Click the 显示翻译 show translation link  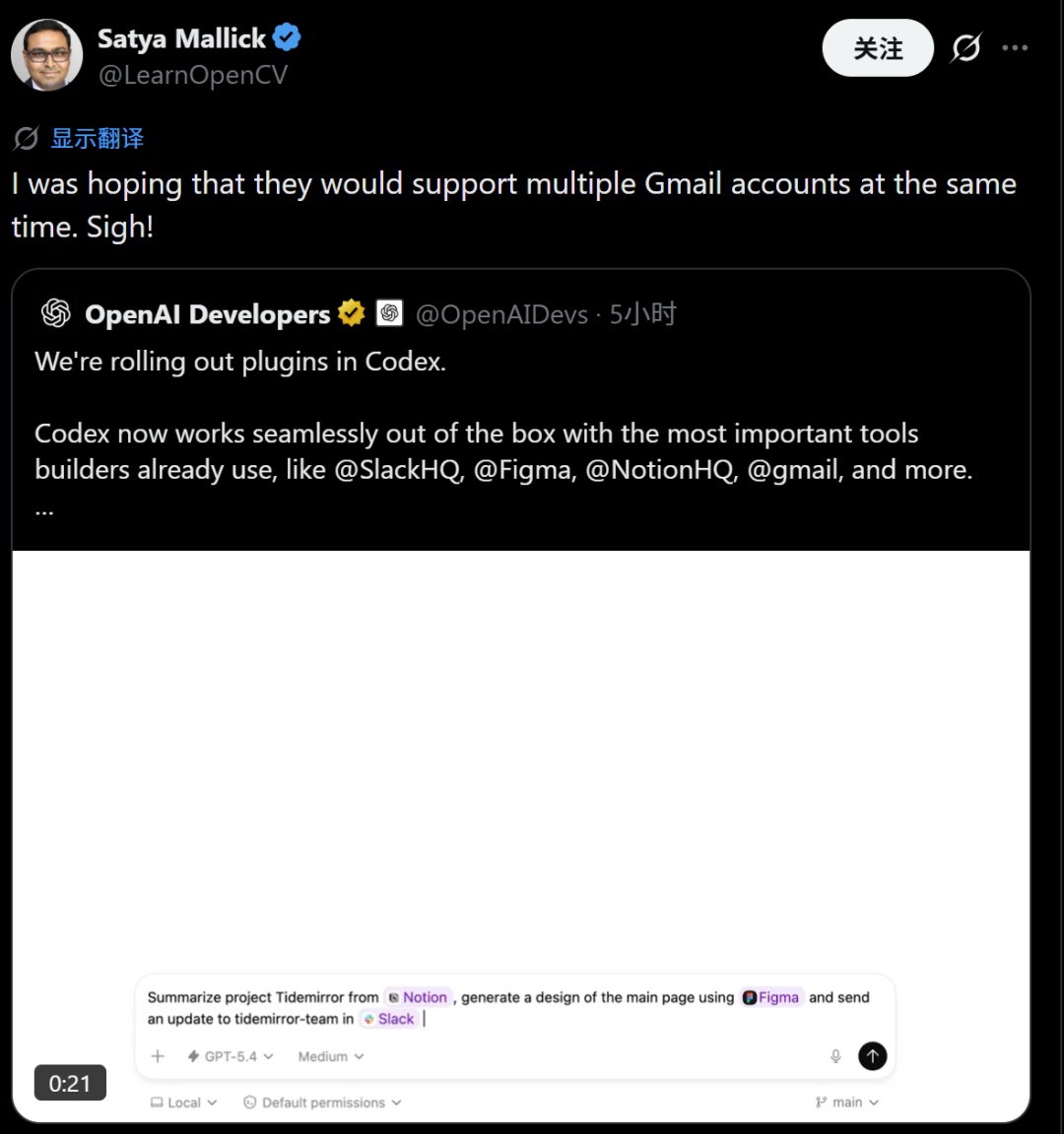(x=97, y=139)
